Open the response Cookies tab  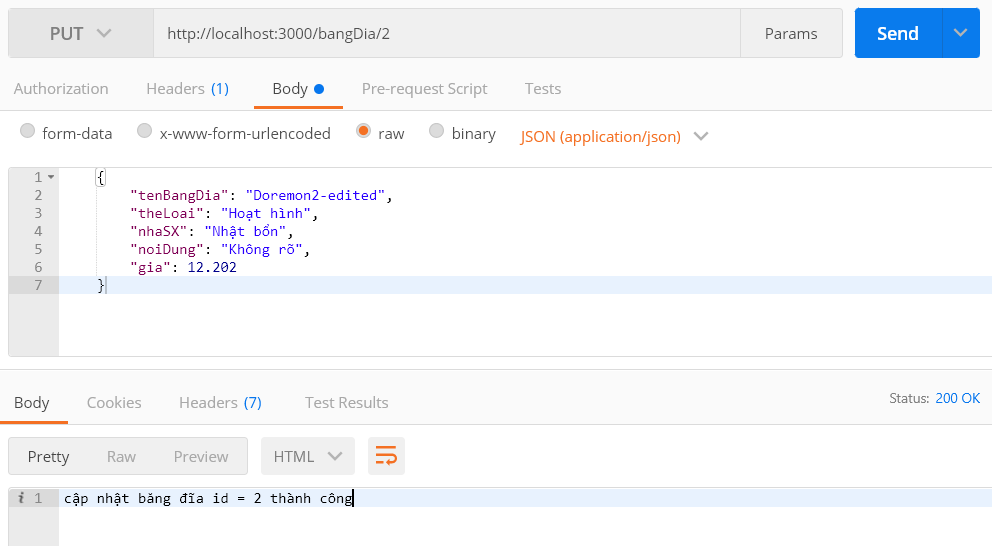(x=114, y=402)
